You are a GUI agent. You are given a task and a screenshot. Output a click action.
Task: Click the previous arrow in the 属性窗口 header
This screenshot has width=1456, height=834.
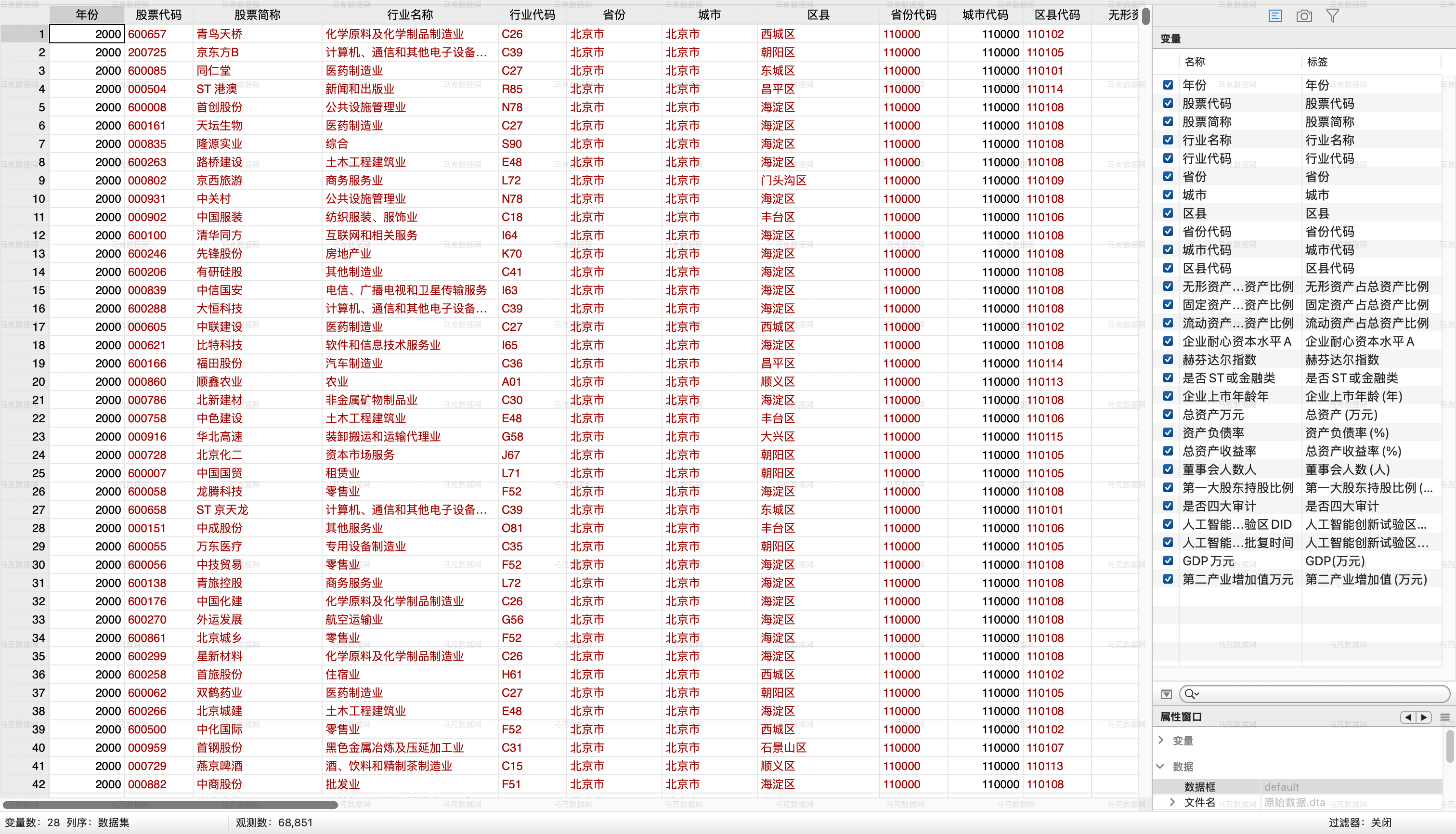pos(1408,717)
